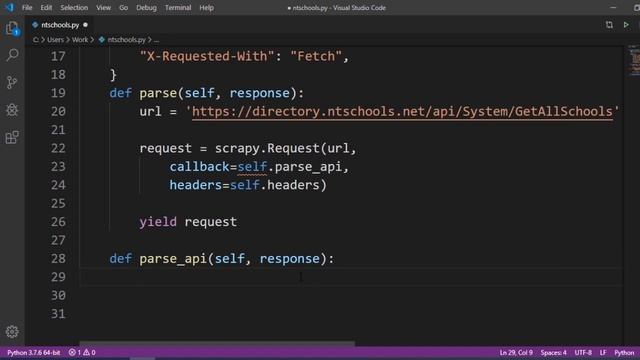Open the Go menu
Viewport: 640px width, 360px height.
pos(123,8)
